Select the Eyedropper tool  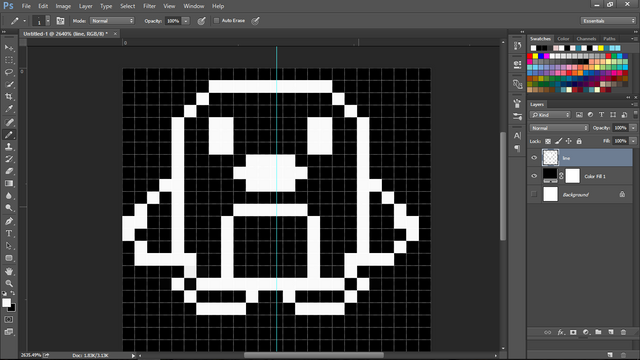(x=9, y=109)
